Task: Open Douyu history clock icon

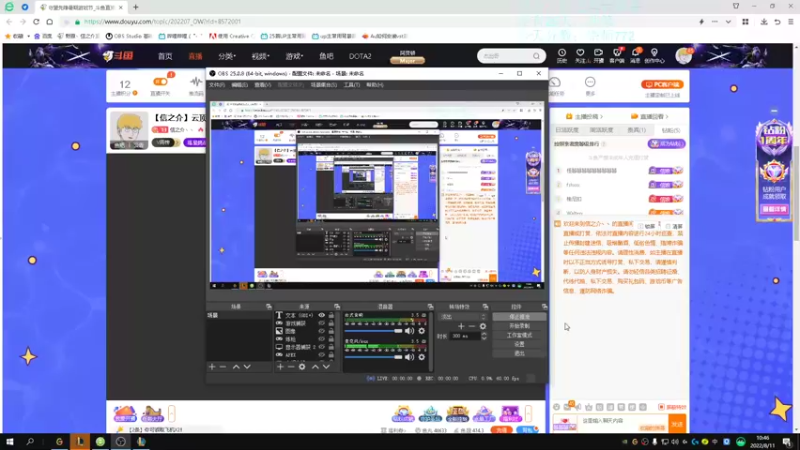Action: click(562, 55)
